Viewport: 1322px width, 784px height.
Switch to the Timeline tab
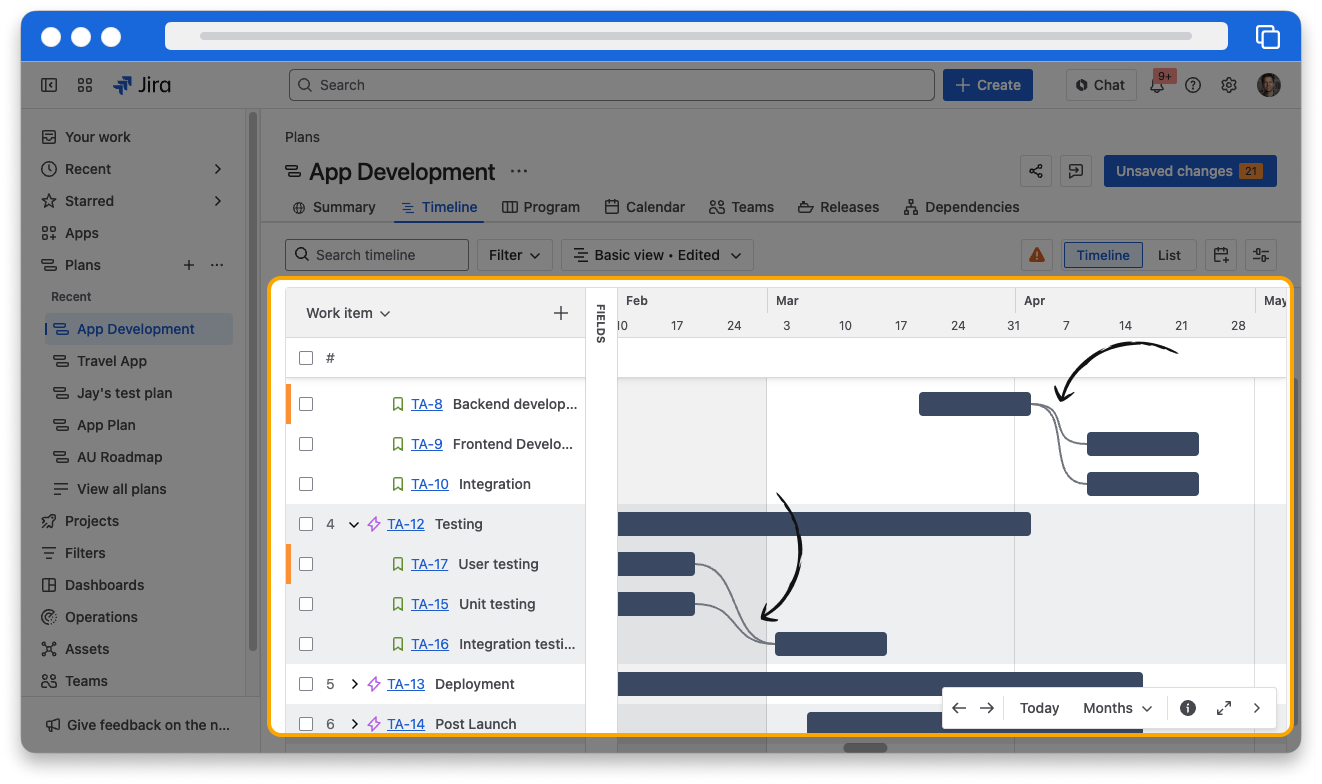click(x=439, y=207)
